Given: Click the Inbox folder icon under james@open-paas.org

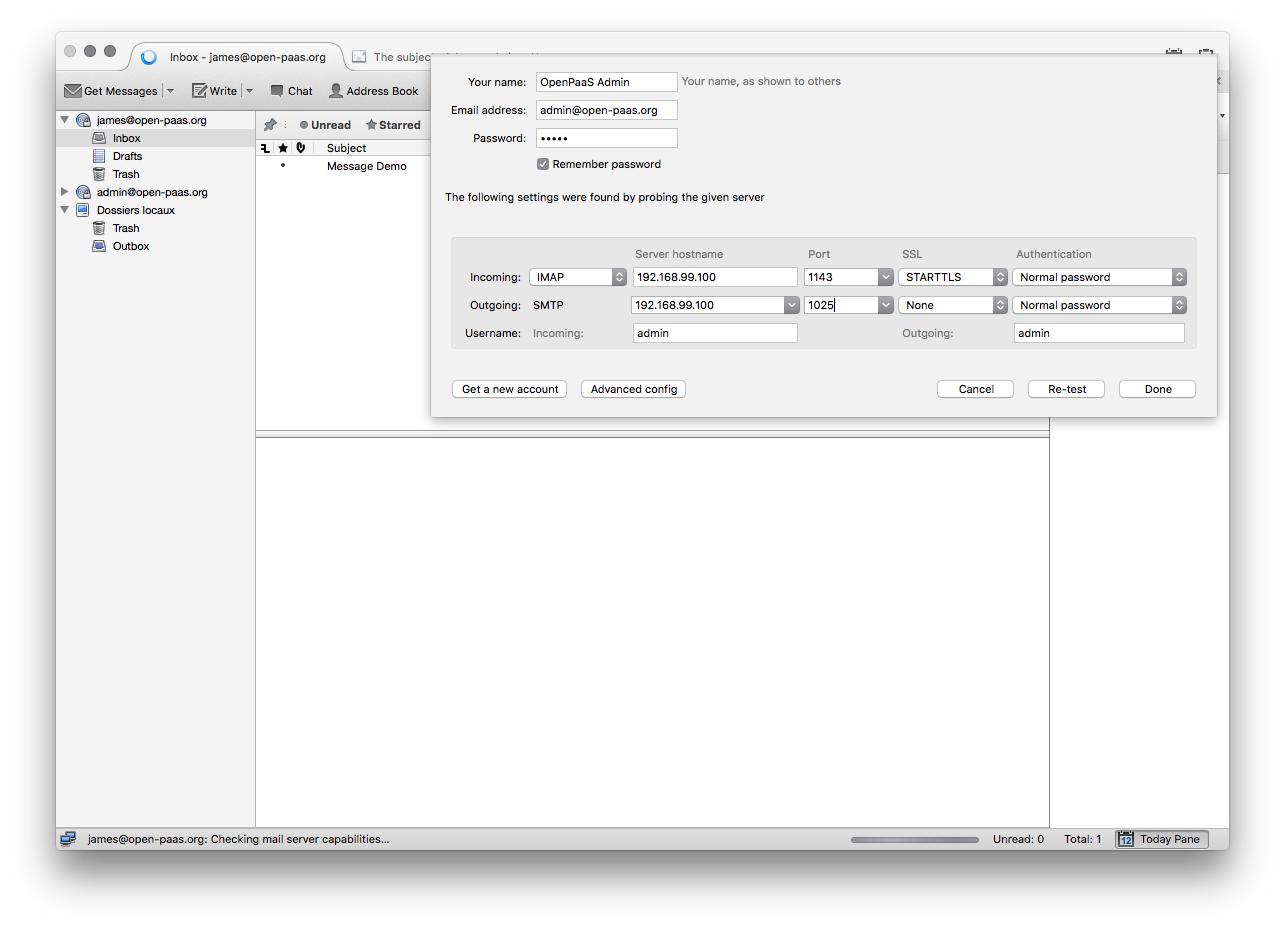Looking at the screenshot, I should pyautogui.click(x=99, y=138).
